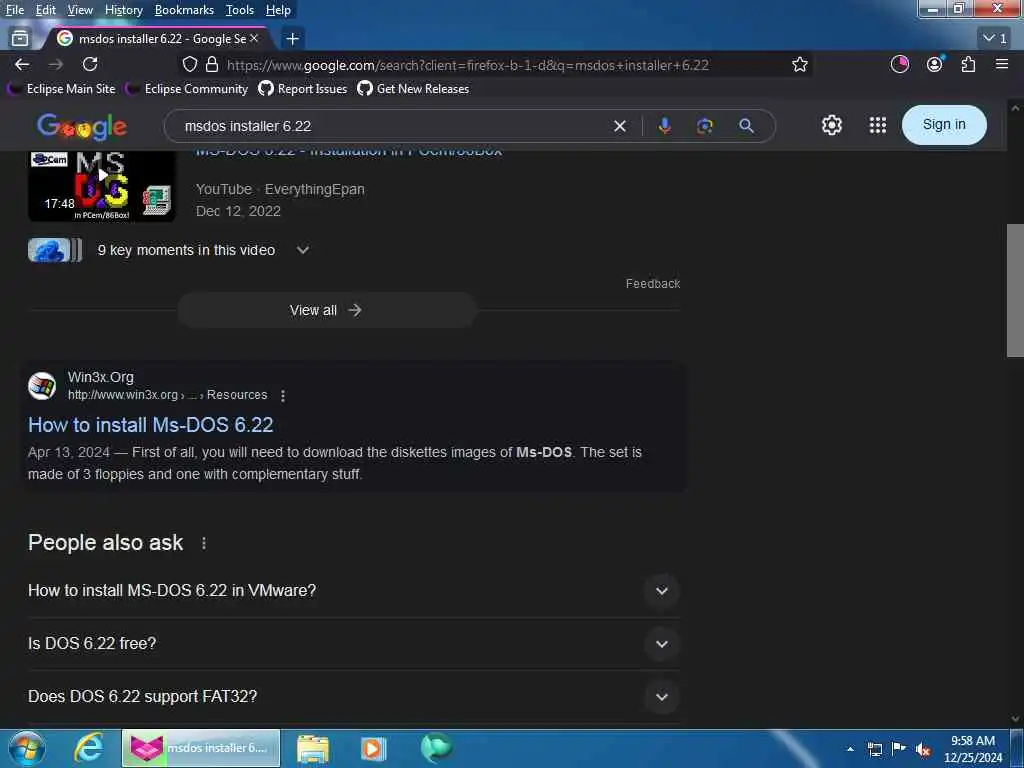Image resolution: width=1024 pixels, height=768 pixels.
Task: Open the File menu
Action: click(14, 10)
